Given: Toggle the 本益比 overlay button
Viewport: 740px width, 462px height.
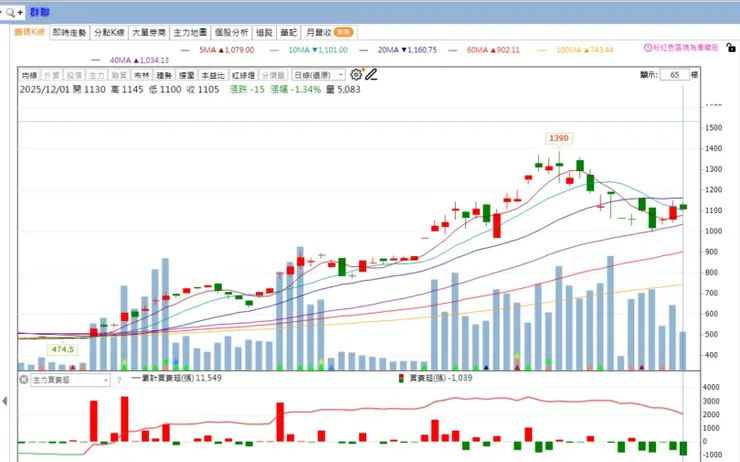Looking at the screenshot, I should point(213,75).
